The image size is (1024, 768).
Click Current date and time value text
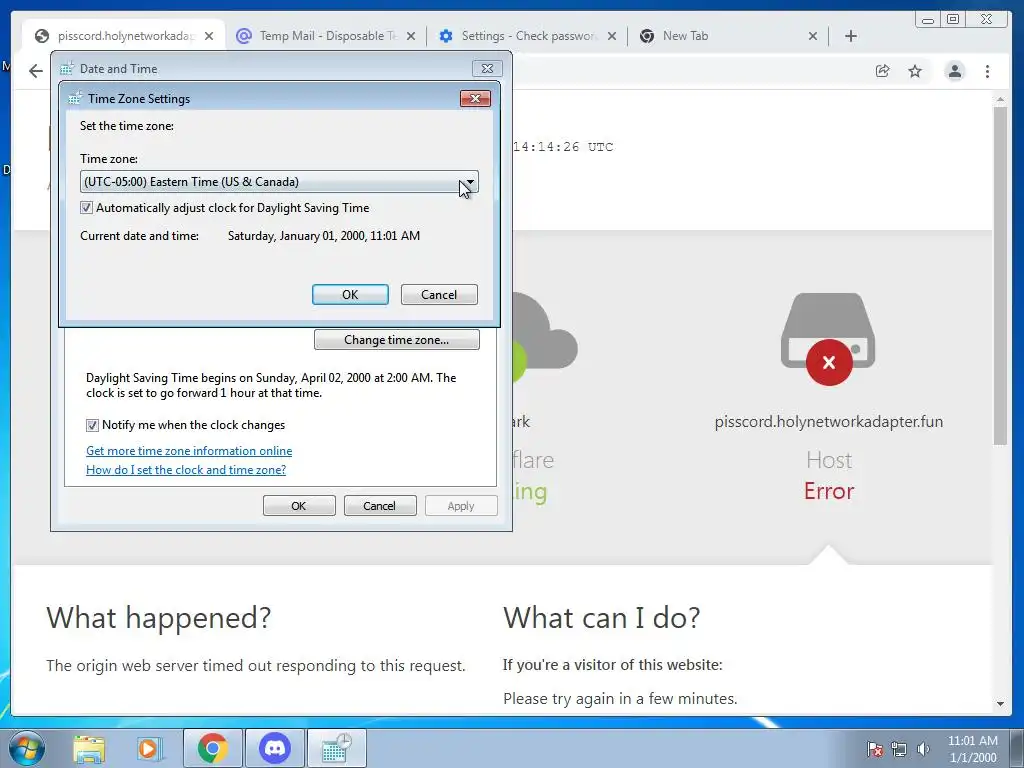coord(324,236)
